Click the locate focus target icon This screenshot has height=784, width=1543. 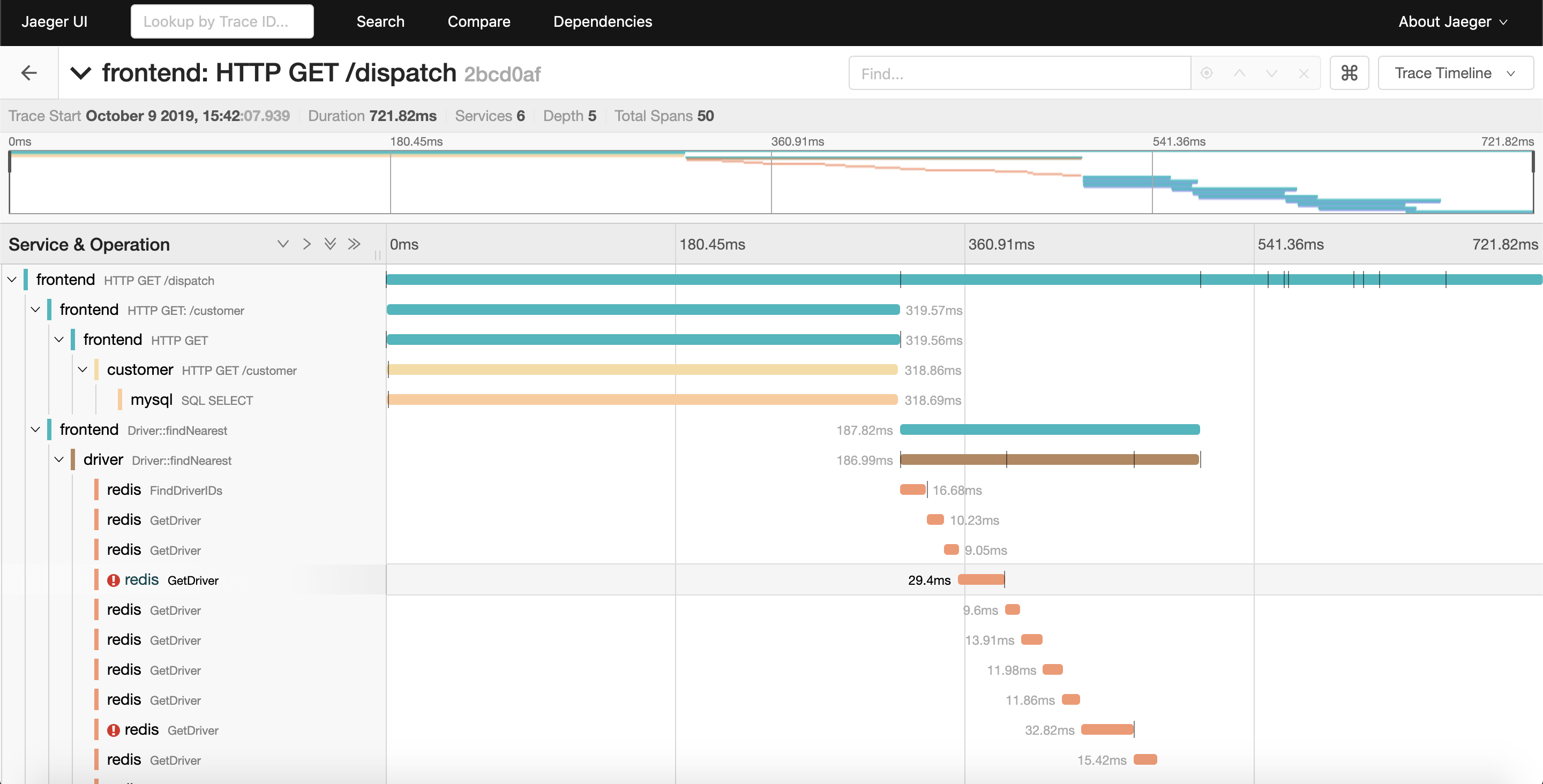[1207, 73]
